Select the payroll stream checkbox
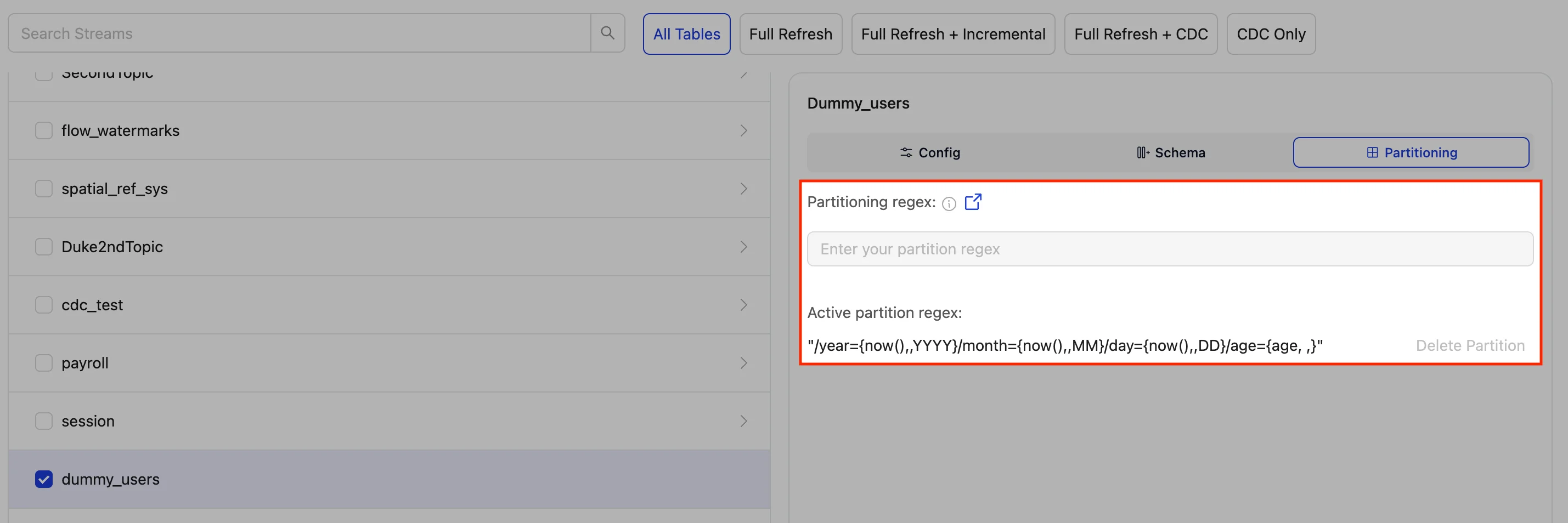 click(44, 363)
